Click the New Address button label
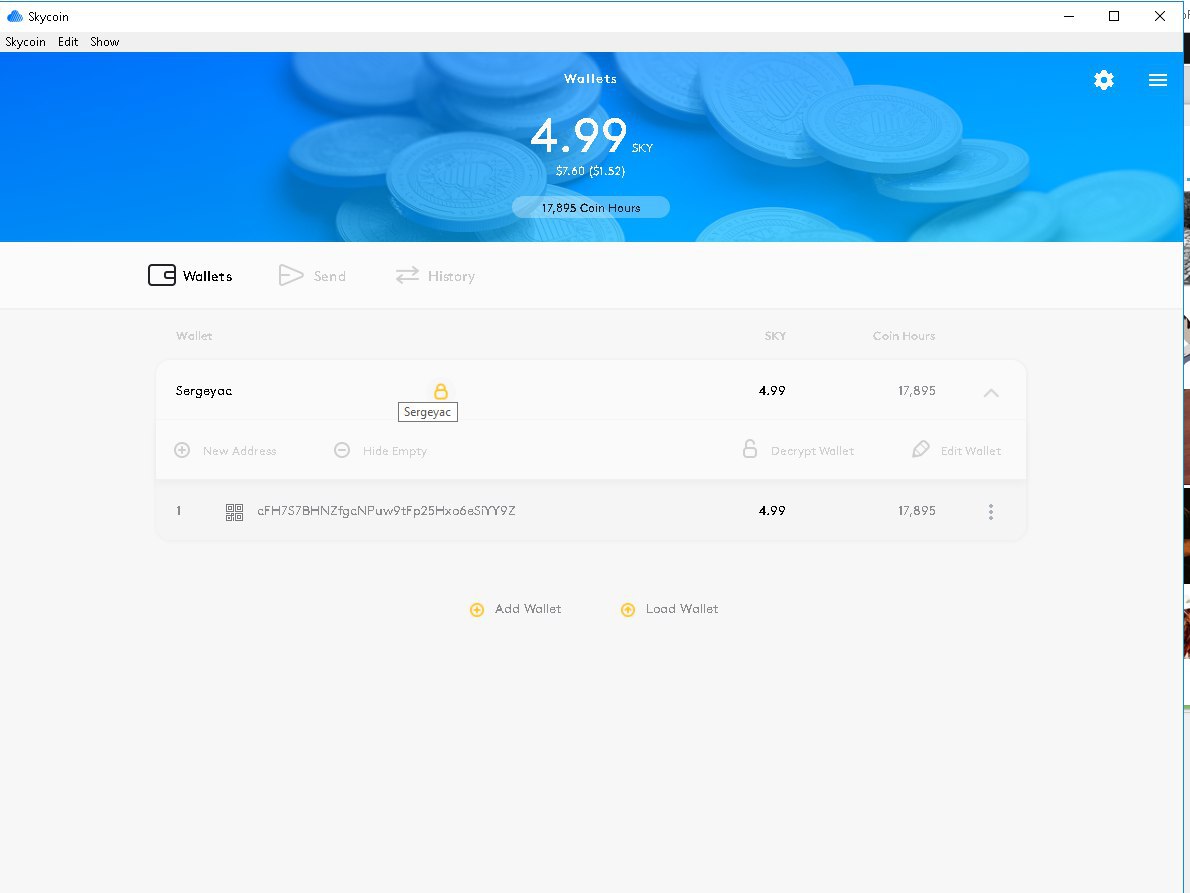1190x893 pixels. click(x=239, y=451)
